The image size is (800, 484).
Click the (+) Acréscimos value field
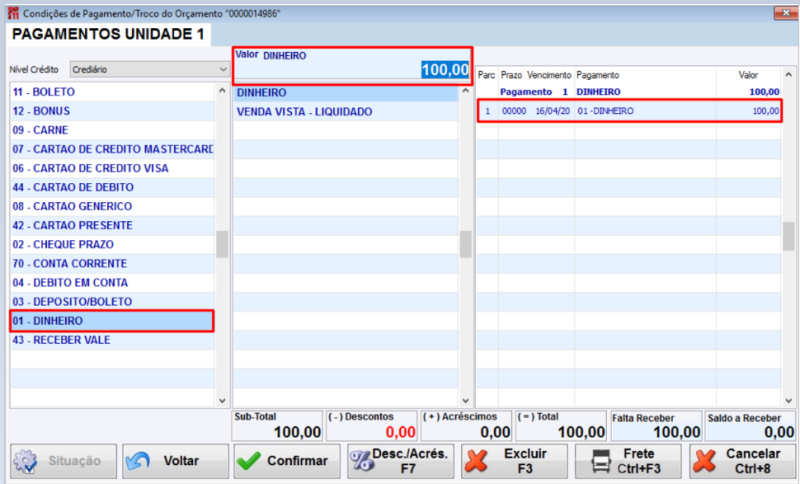(x=466, y=426)
